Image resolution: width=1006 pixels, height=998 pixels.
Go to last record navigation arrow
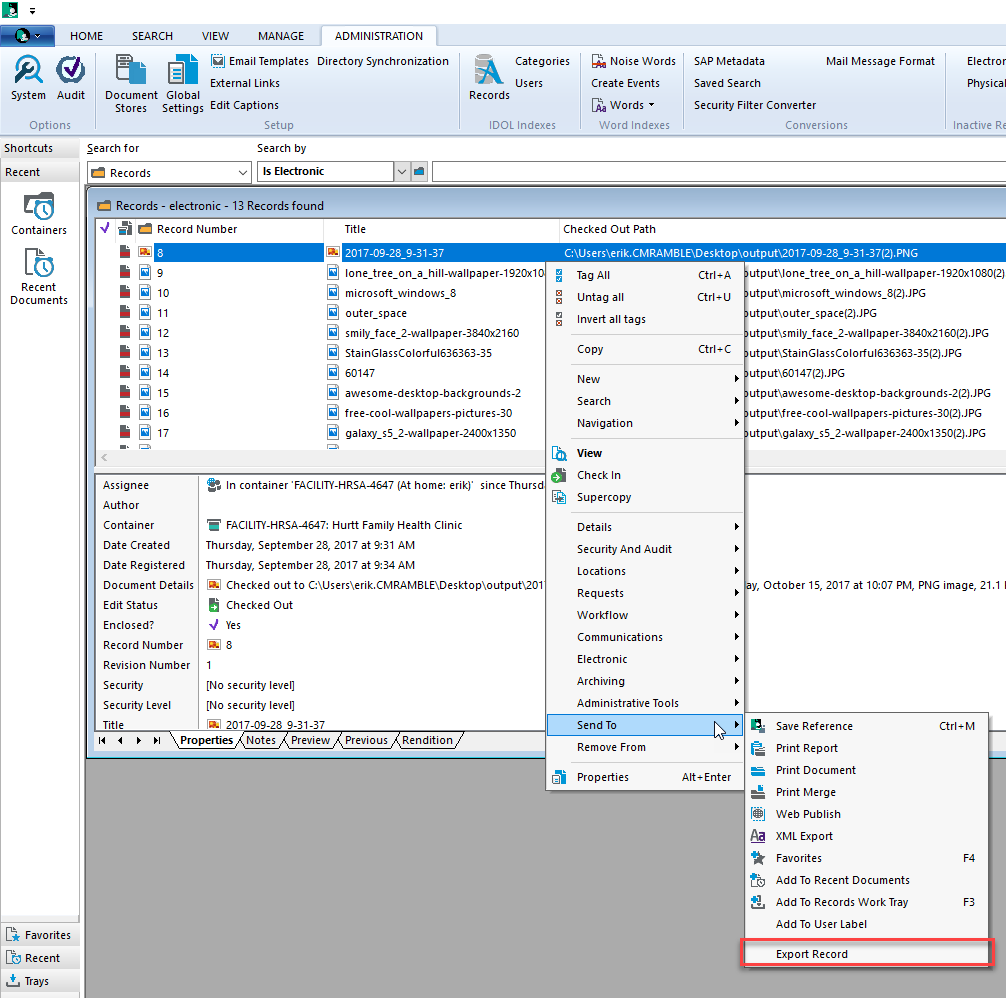tap(157, 740)
